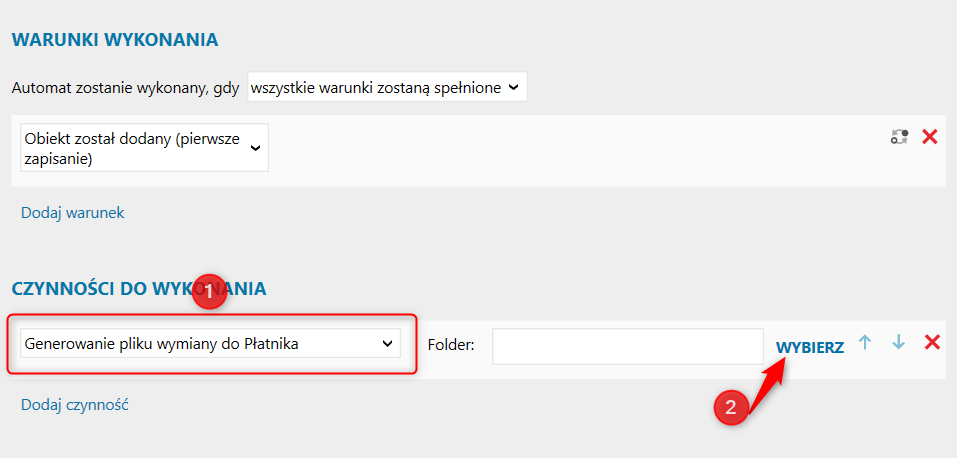Screen dimensions: 957x458
Task: Click the red arrow pointing to WYBIERZ
Action: (768, 387)
